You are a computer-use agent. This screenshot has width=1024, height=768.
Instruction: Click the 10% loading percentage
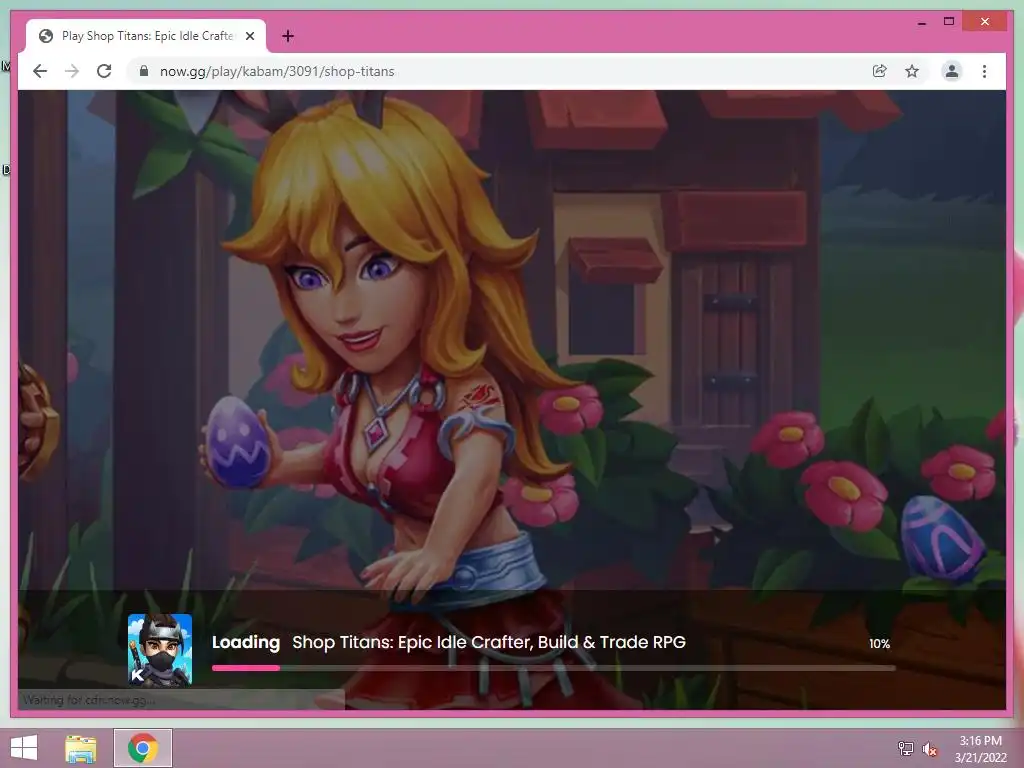(879, 644)
